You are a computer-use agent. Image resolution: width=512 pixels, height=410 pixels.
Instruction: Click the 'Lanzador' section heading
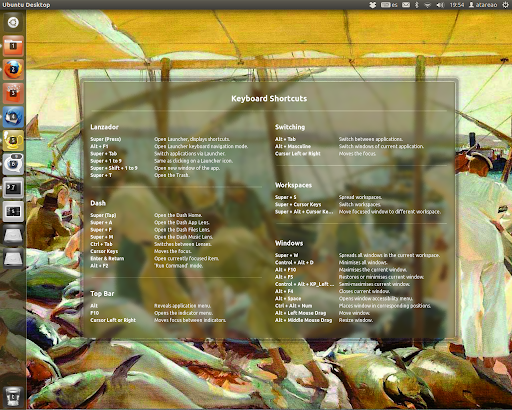tap(104, 127)
